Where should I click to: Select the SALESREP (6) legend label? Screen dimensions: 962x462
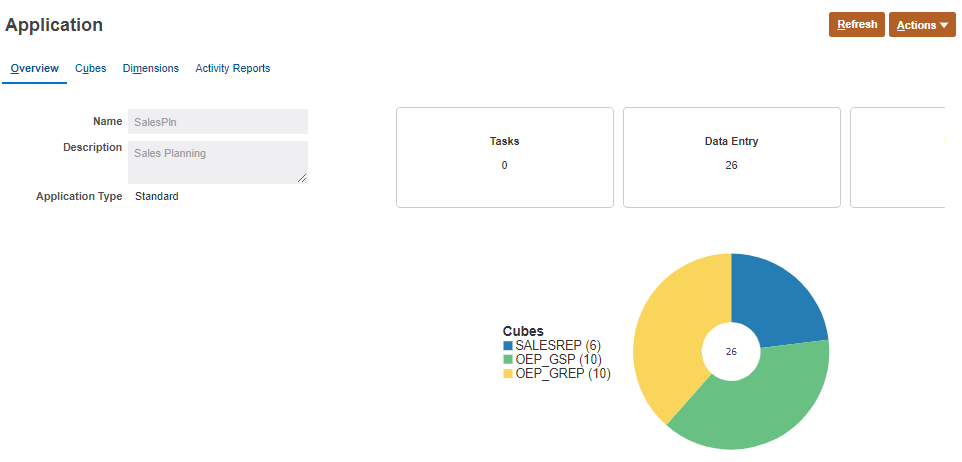coord(558,346)
